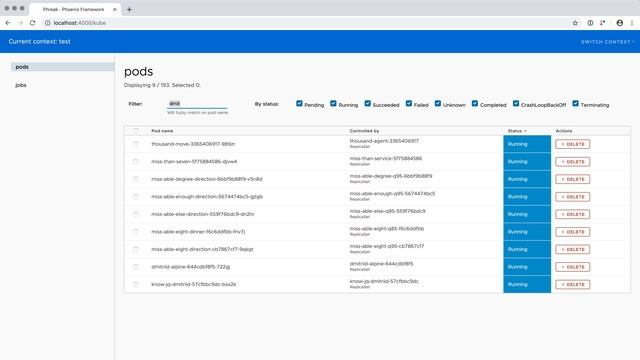
Task: Select checkbox for miss-able-eight-dinner pod row
Action: [x=136, y=232]
